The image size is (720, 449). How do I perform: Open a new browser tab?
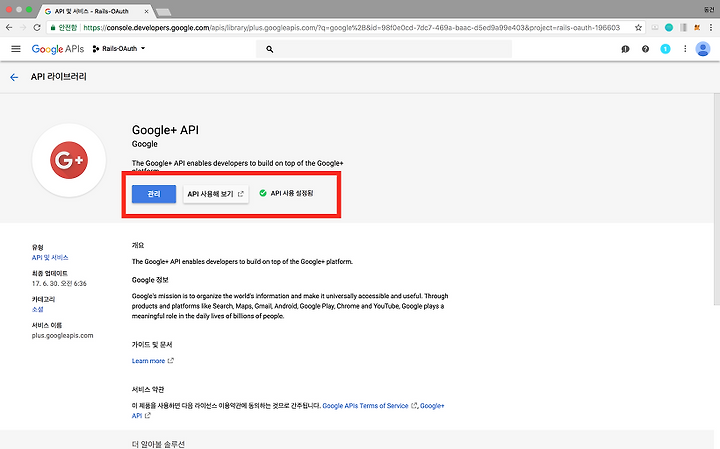point(163,12)
